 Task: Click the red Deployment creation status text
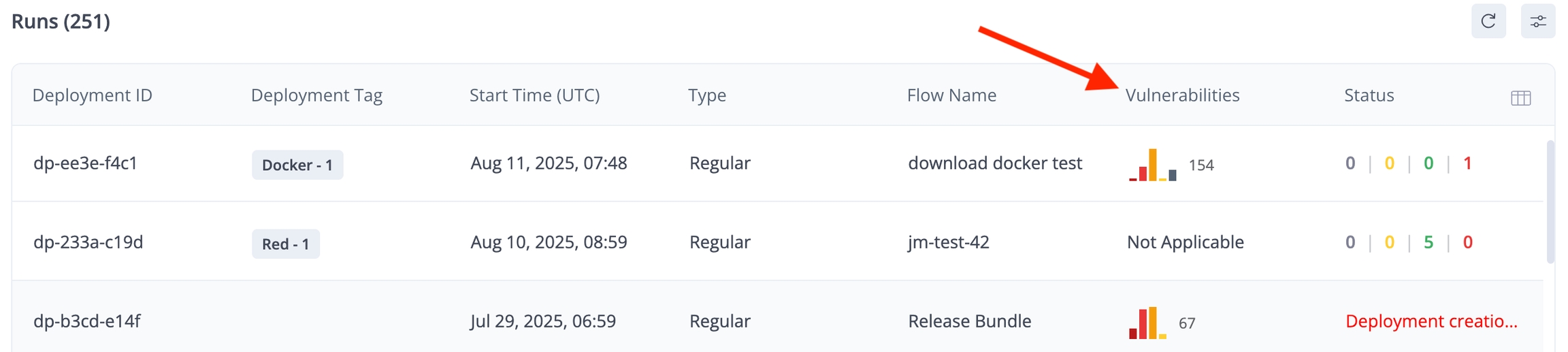click(1431, 321)
